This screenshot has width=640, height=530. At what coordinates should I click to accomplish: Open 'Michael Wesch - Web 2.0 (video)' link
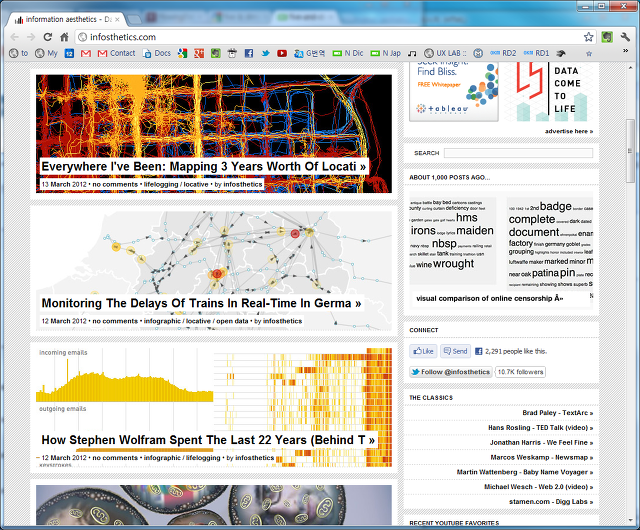[539, 487]
